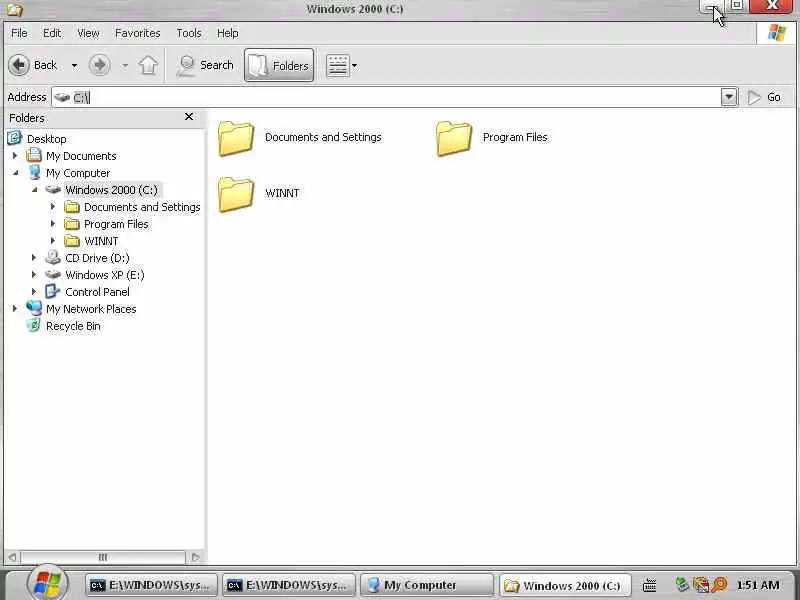The image size is (800, 600).
Task: Expand the Views dropdown arrow
Action: pyautogui.click(x=355, y=65)
